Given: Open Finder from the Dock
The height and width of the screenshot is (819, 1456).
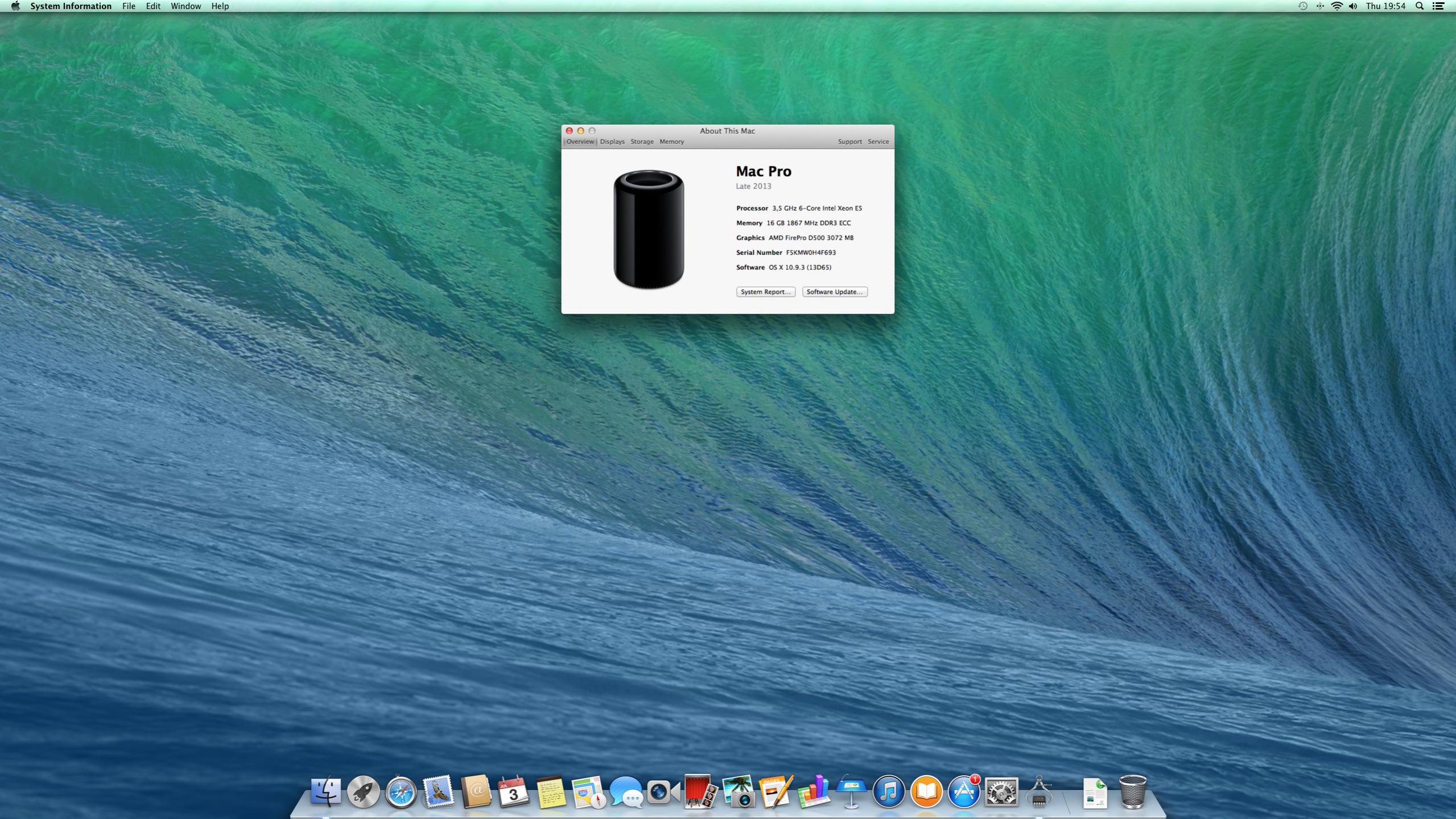Looking at the screenshot, I should [325, 791].
